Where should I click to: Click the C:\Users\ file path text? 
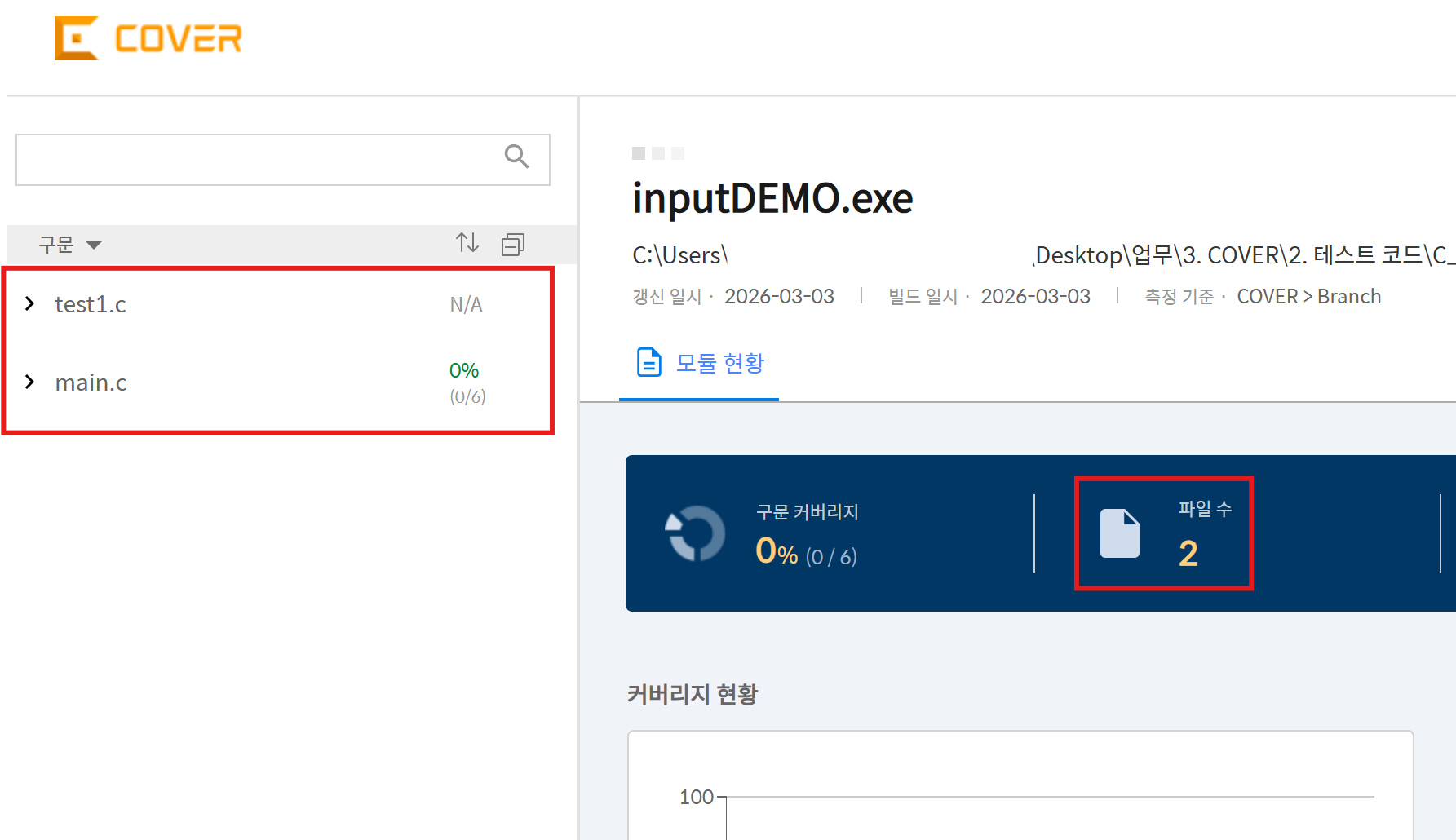pos(679,255)
